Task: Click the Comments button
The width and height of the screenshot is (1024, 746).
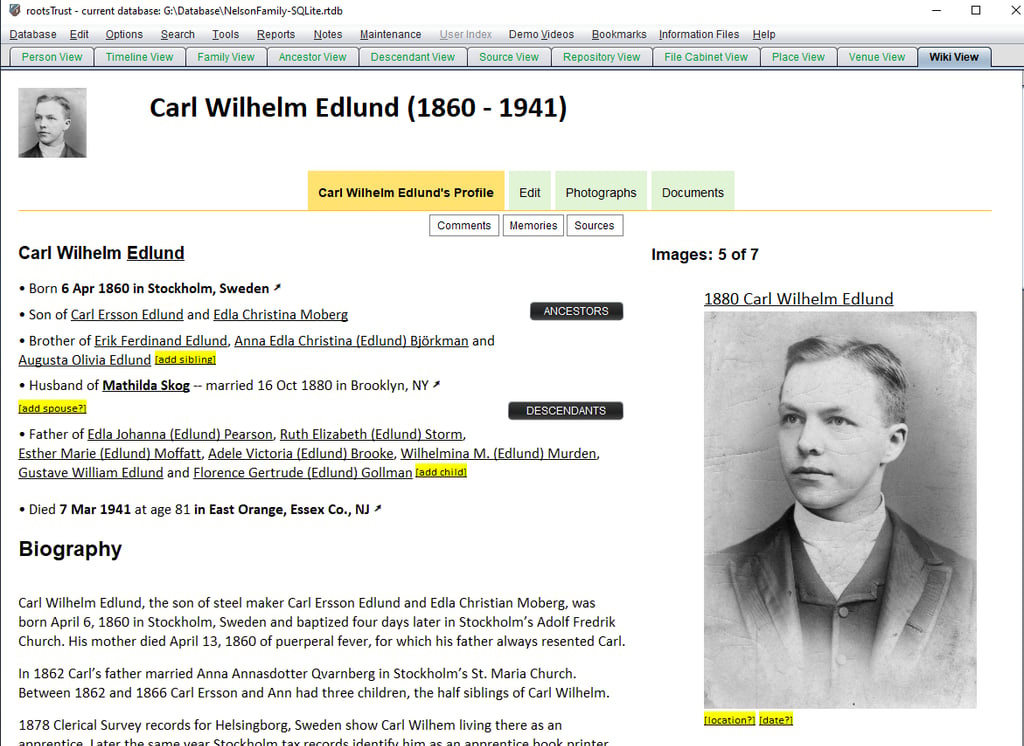Action: (464, 225)
